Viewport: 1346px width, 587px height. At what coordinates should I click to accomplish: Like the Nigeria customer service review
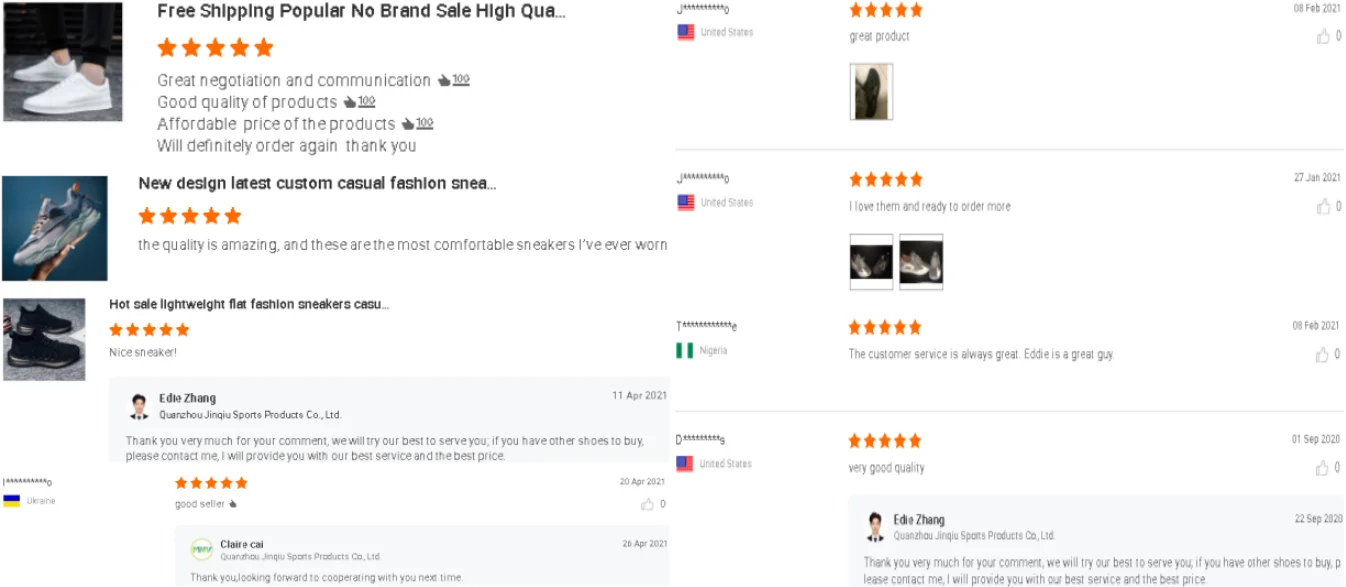(x=1323, y=355)
